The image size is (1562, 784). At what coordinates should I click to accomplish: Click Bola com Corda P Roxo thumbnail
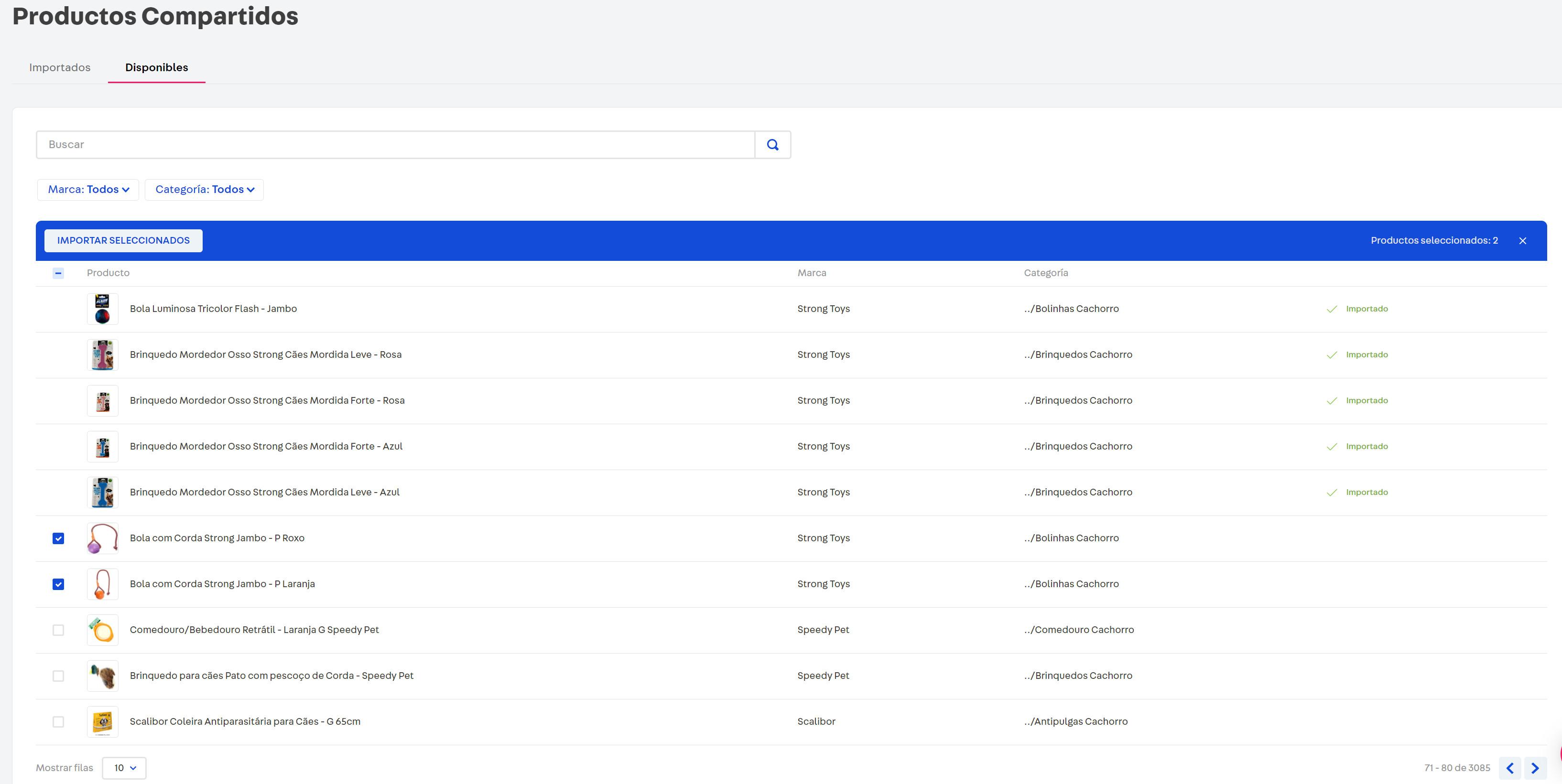click(102, 538)
